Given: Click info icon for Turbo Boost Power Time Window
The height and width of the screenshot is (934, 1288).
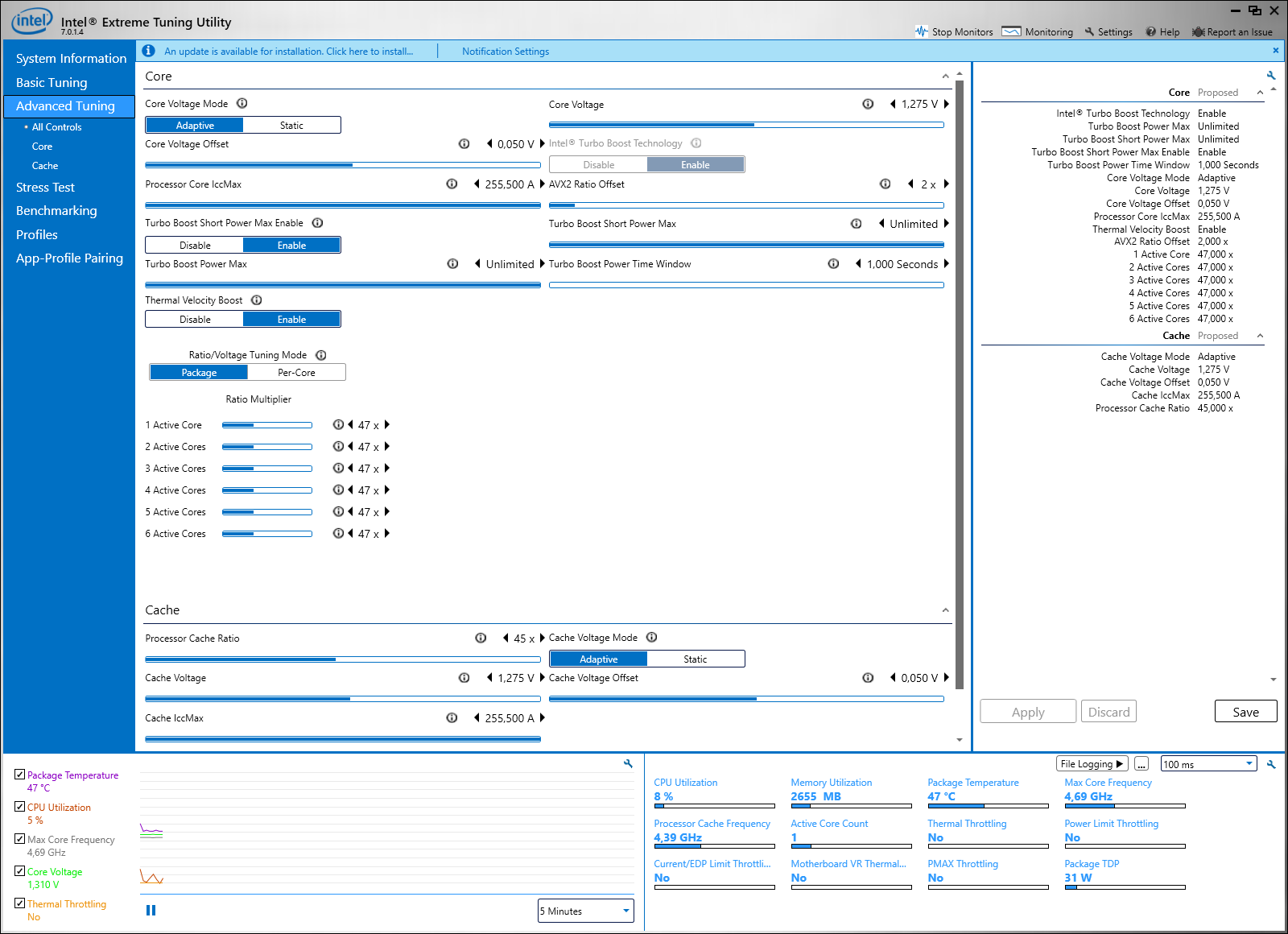Looking at the screenshot, I should pyautogui.click(x=834, y=263).
